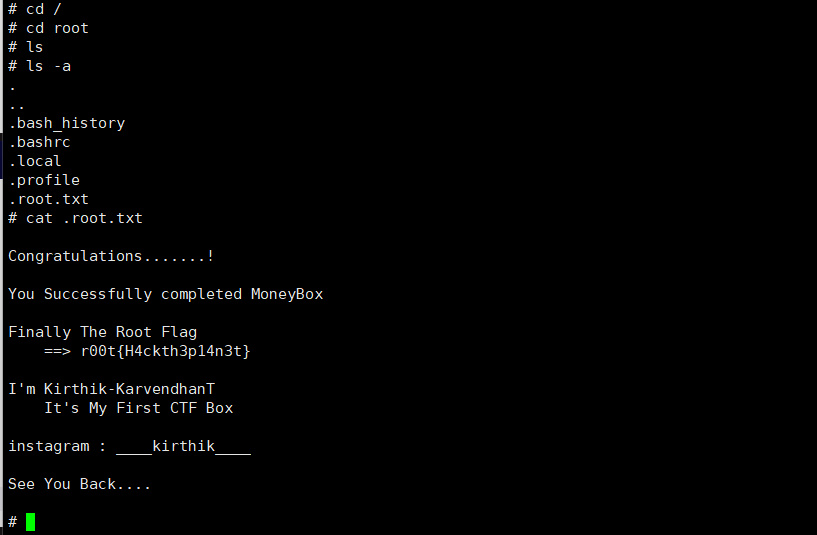Click the "See You Back...." line
This screenshot has height=535, width=817.
(80, 484)
